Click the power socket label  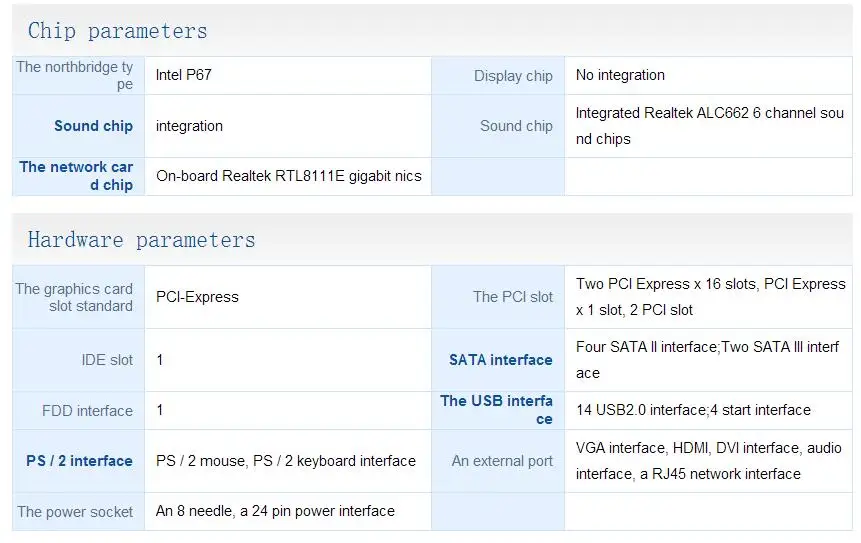pyautogui.click(x=75, y=512)
